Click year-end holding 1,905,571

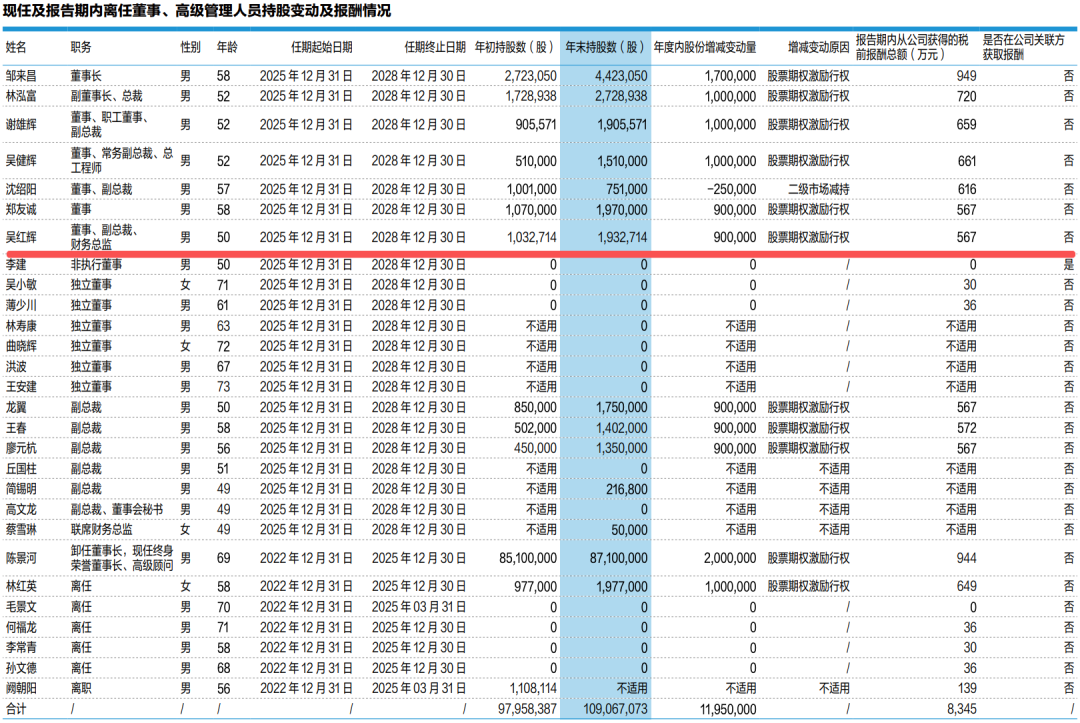(x=621, y=125)
